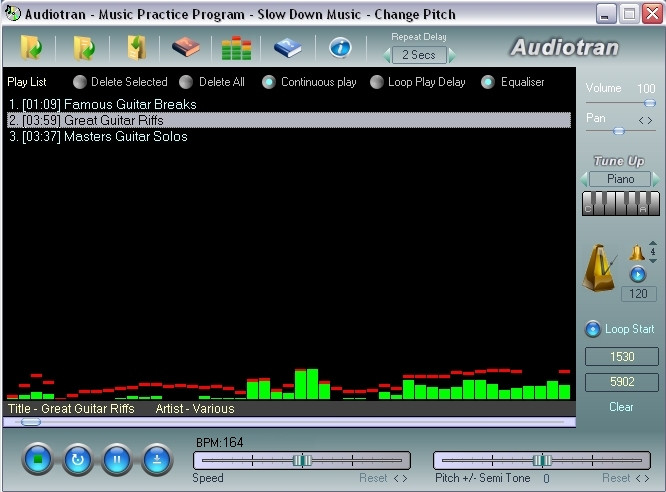Click the BPM:164 readout
Viewport: 666px width, 492px height.
220,443
